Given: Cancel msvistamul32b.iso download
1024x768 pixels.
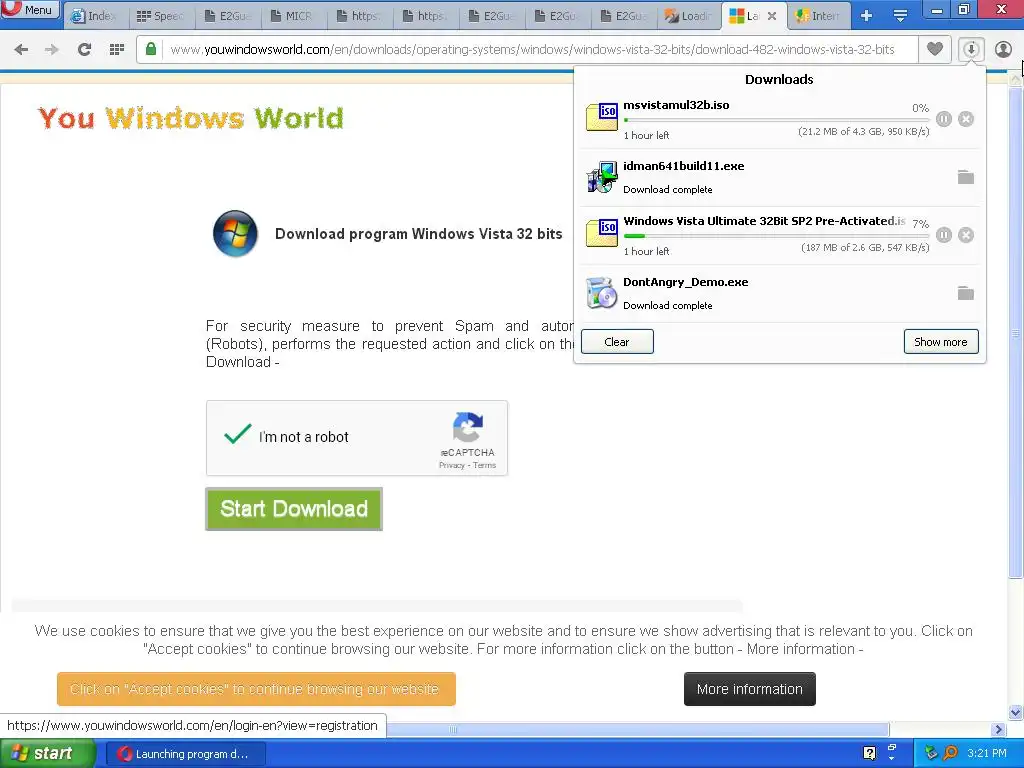Looking at the screenshot, I should click(x=966, y=119).
